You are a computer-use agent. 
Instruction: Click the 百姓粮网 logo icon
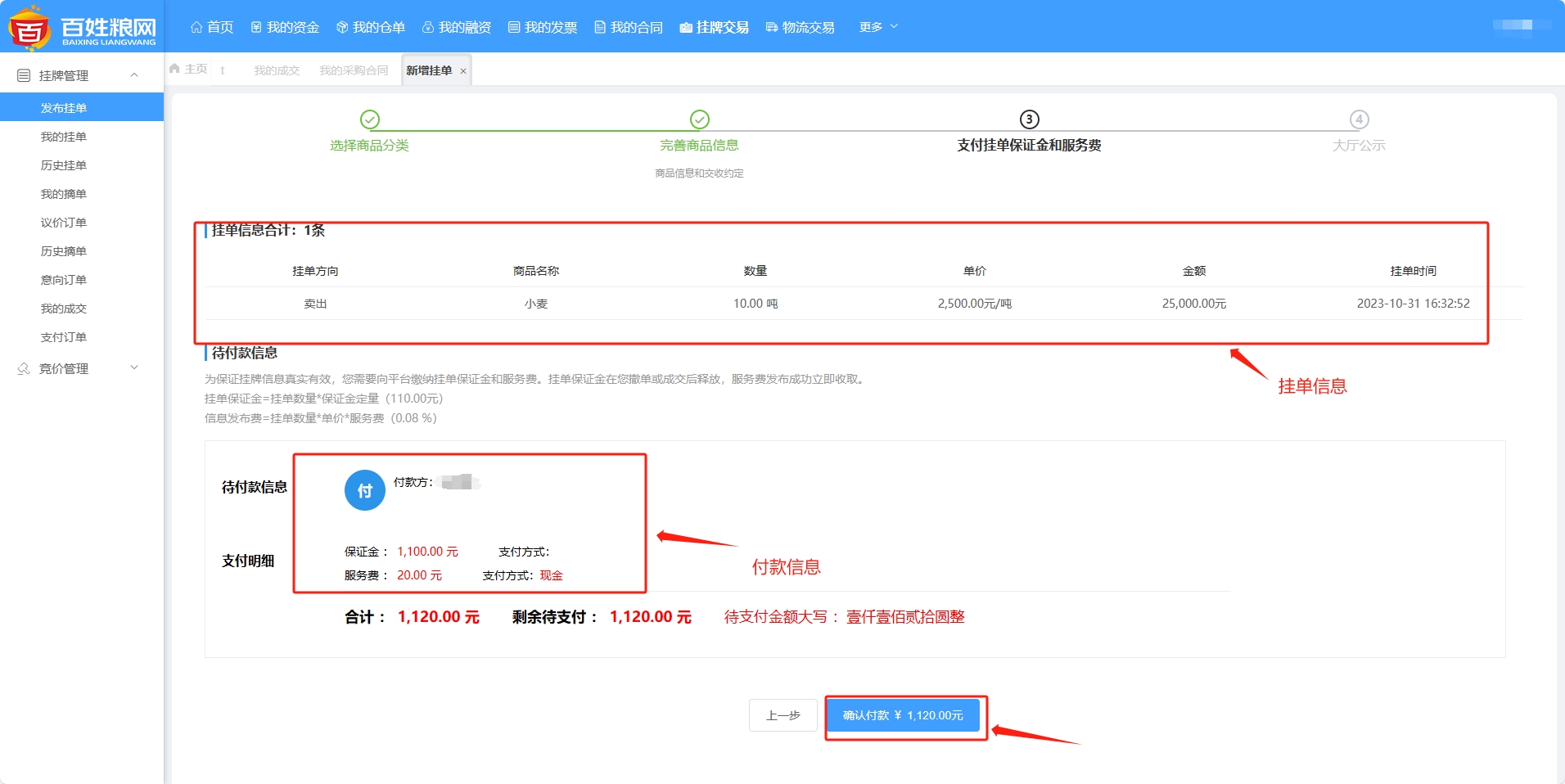[x=29, y=28]
